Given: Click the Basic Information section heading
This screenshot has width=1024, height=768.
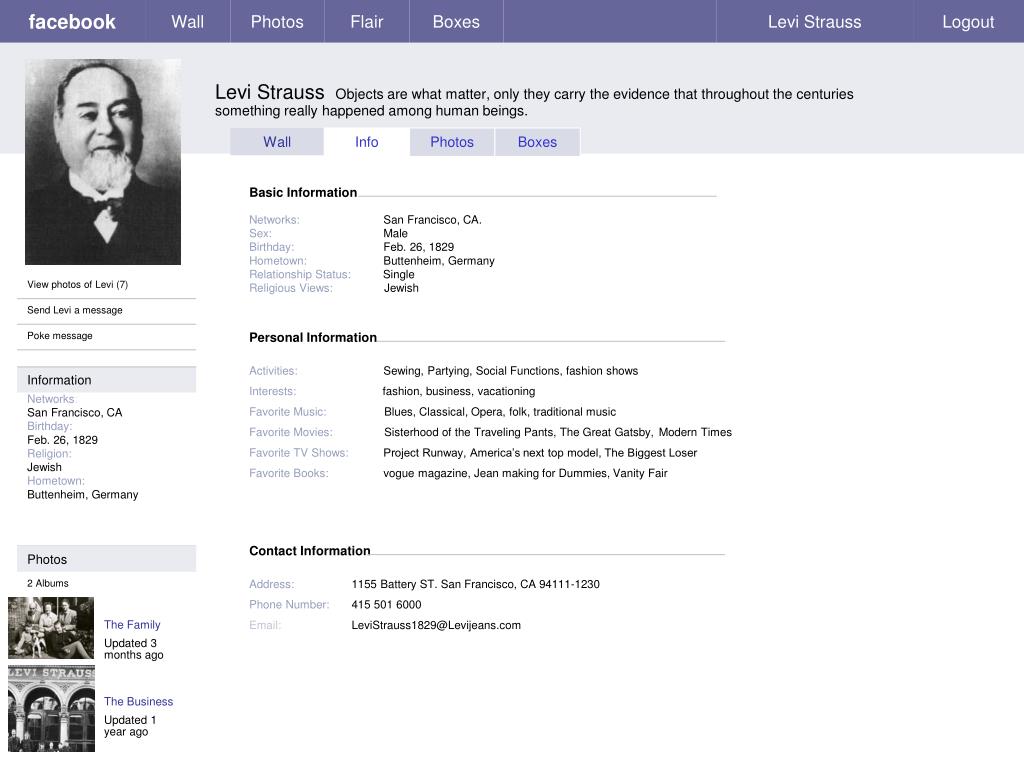Looking at the screenshot, I should (x=303, y=193).
